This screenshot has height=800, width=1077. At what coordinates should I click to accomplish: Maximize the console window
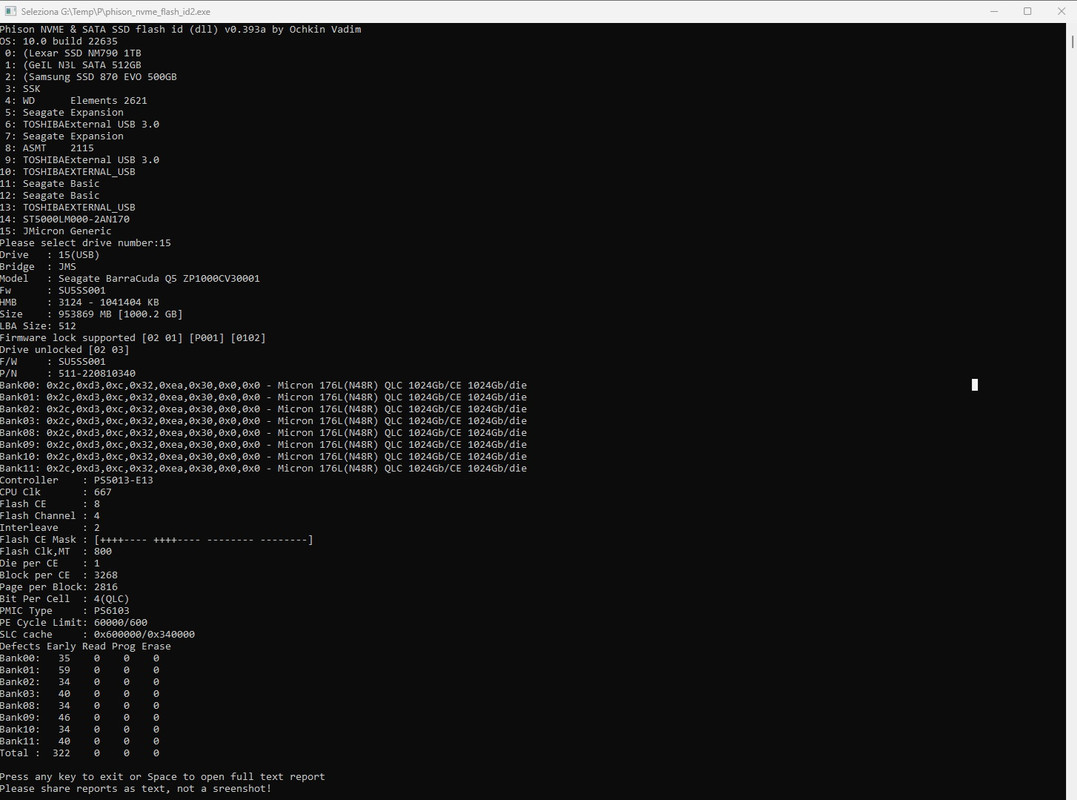[x=1027, y=11]
